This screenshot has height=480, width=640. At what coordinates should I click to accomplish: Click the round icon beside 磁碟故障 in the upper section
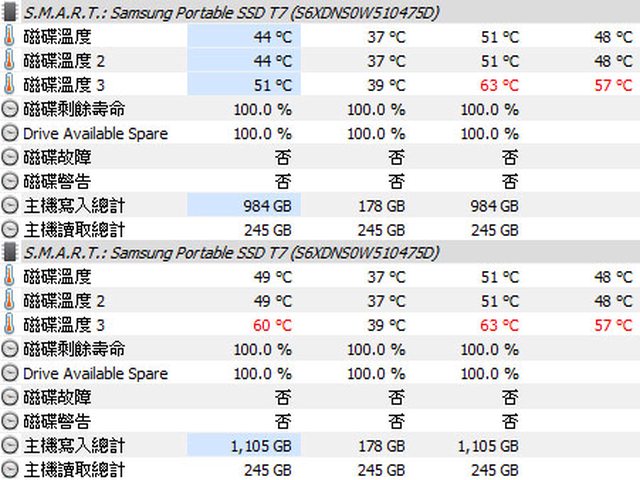[11, 157]
